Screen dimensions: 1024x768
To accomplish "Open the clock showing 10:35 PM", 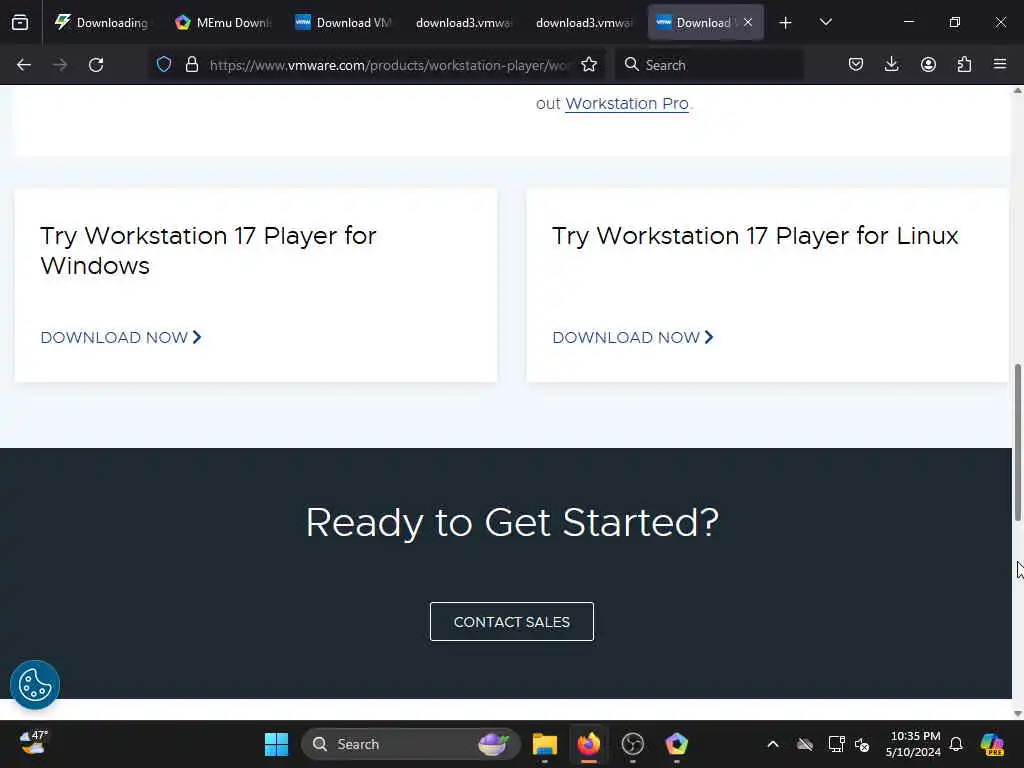I will (914, 744).
